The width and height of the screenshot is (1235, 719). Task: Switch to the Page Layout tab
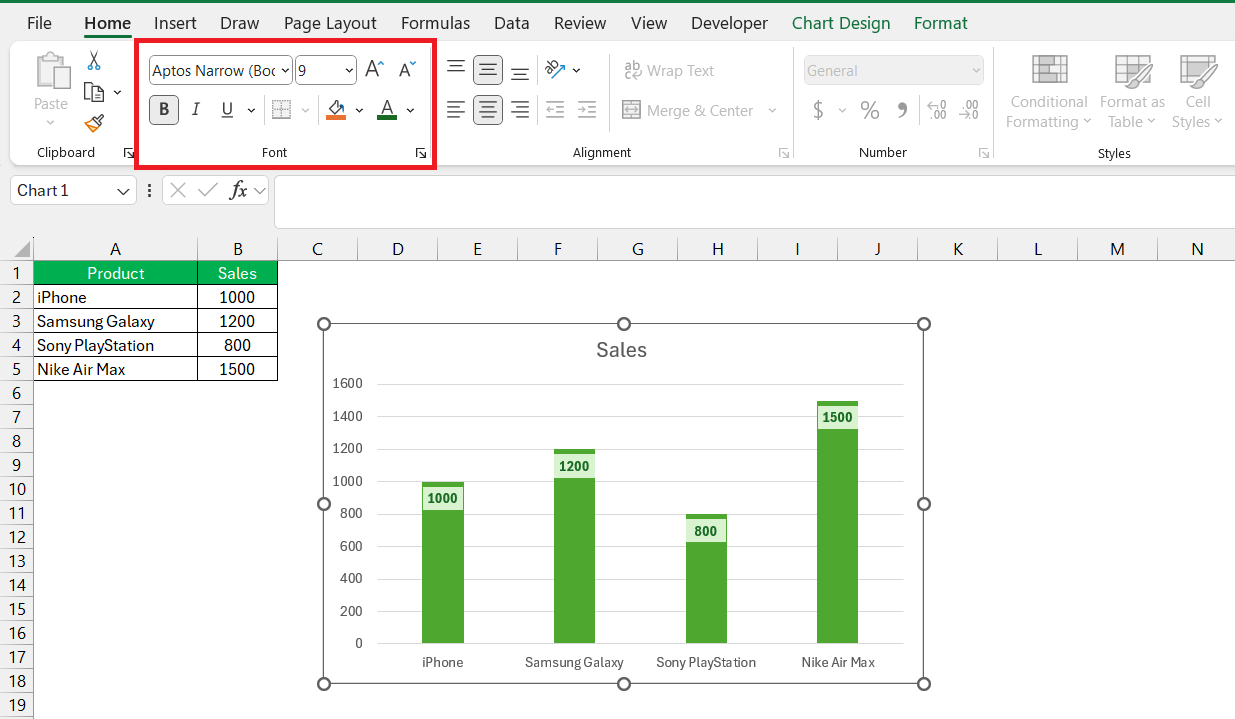(x=330, y=23)
